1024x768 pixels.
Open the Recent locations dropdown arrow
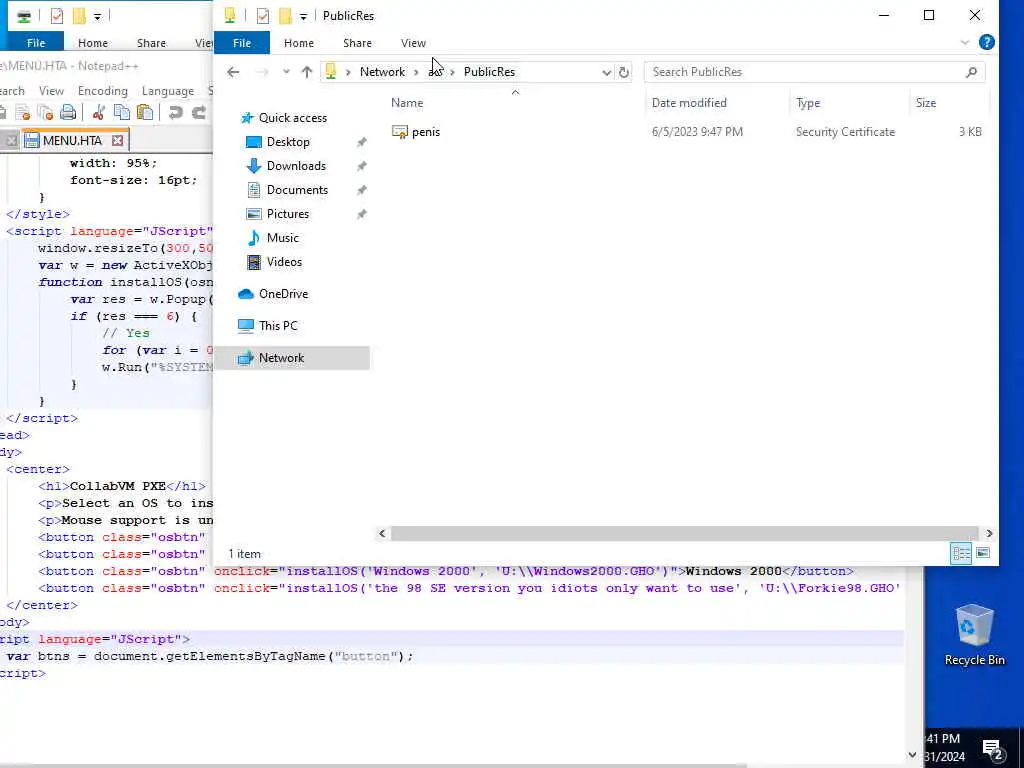tap(286, 72)
